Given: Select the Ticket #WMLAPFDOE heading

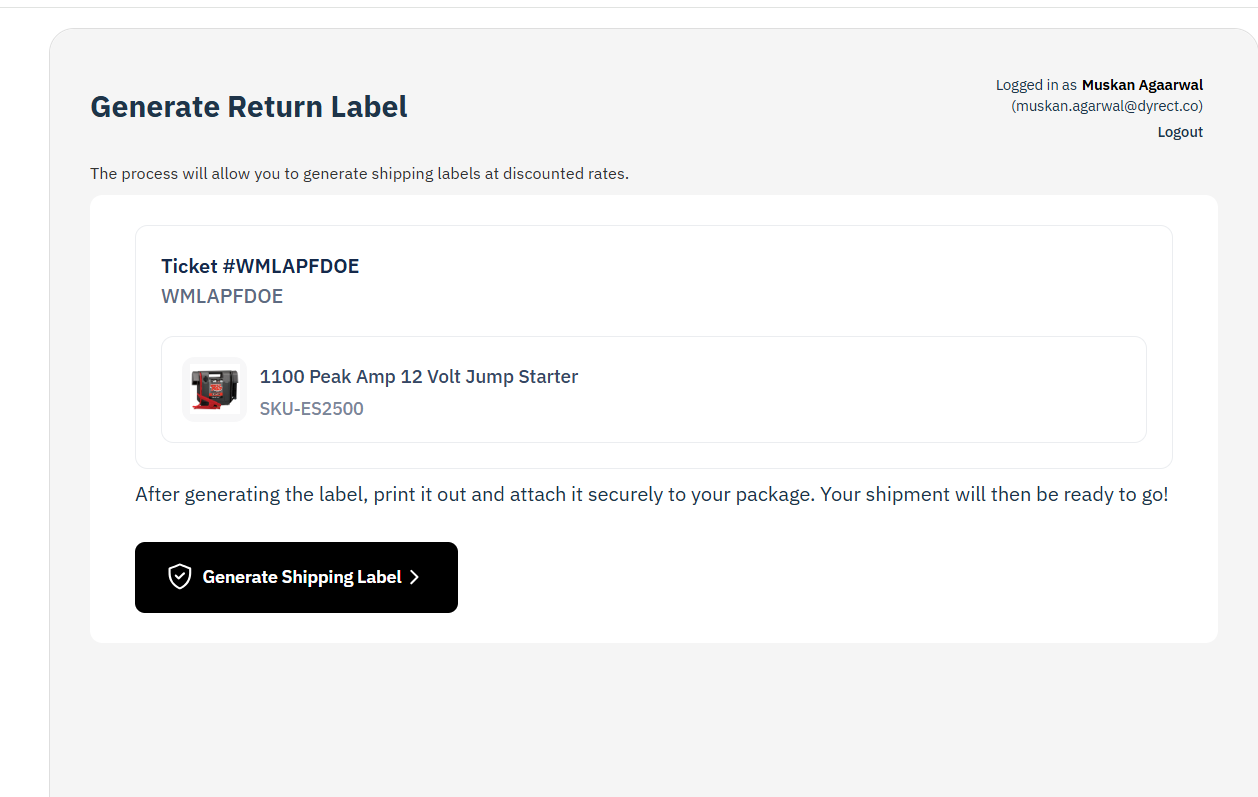Looking at the screenshot, I should pyautogui.click(x=260, y=266).
